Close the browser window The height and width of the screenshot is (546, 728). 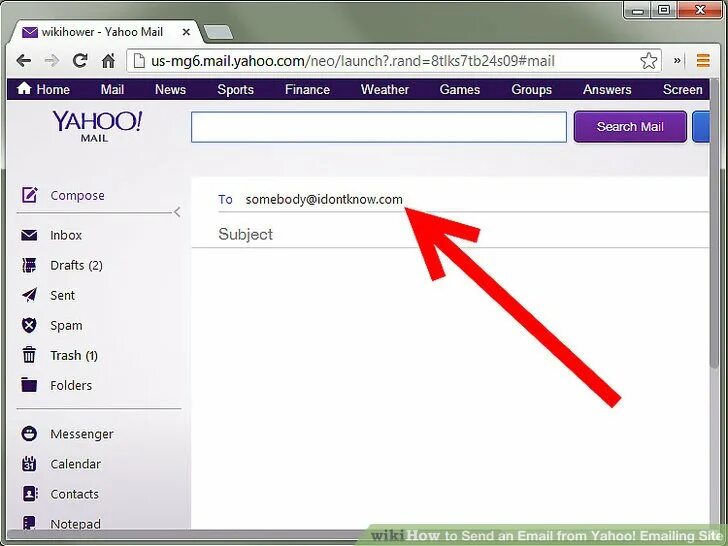pyautogui.click(x=701, y=10)
